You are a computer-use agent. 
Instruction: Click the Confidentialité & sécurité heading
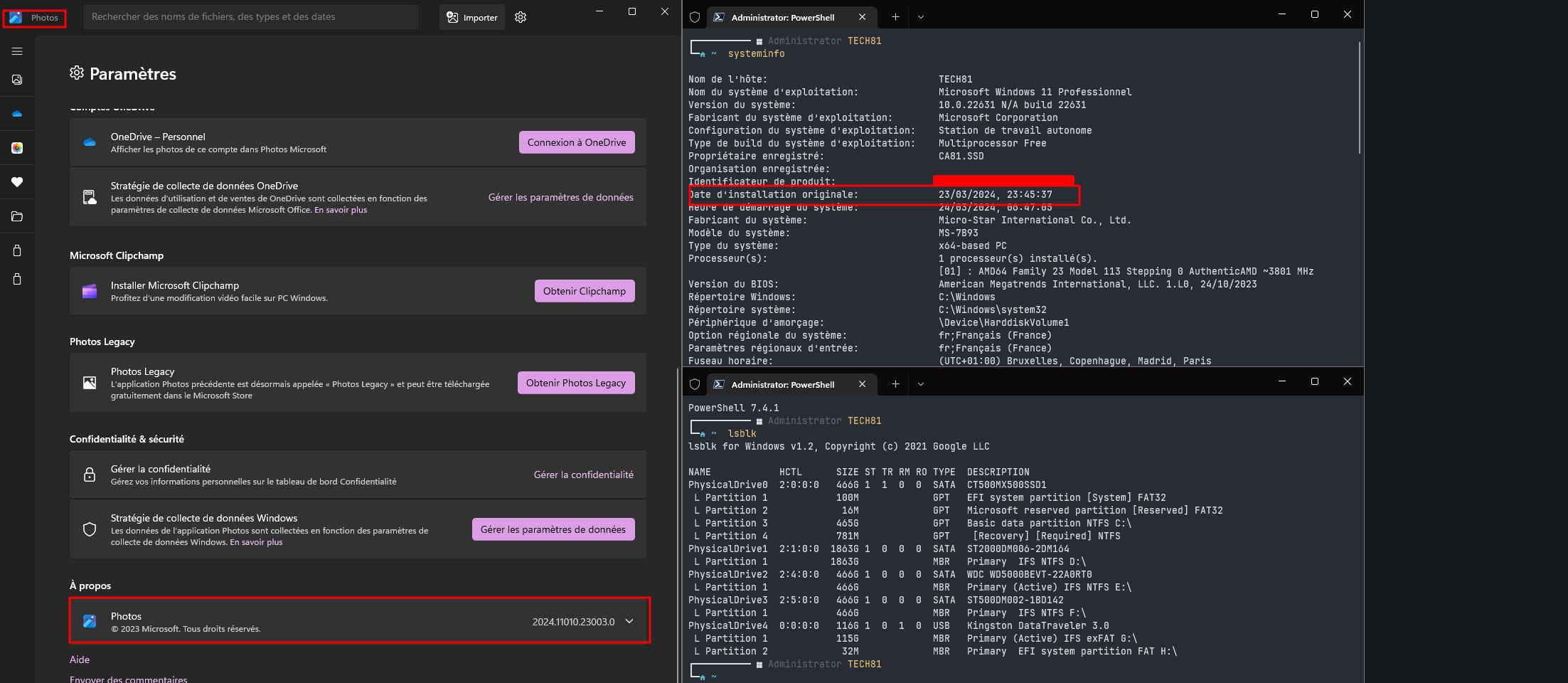[127, 439]
